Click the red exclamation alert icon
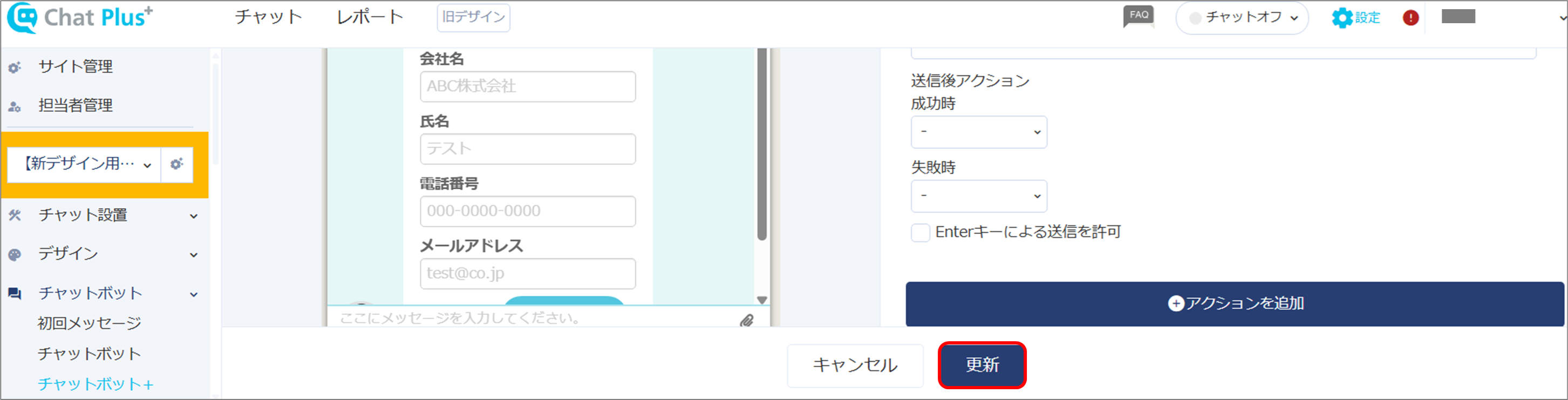1568x400 pixels. point(1410,18)
